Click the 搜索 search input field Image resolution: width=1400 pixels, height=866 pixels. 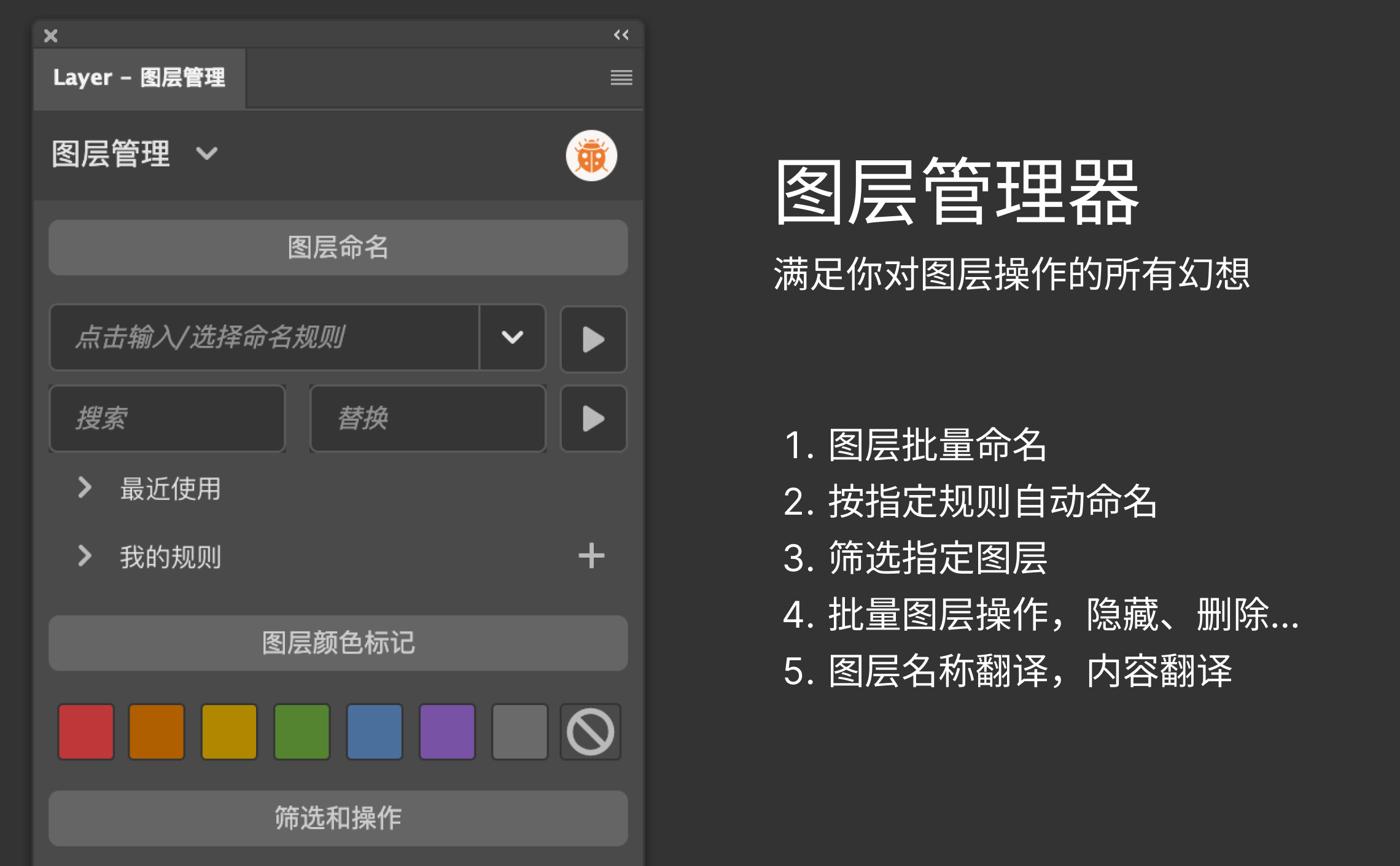coord(167,419)
